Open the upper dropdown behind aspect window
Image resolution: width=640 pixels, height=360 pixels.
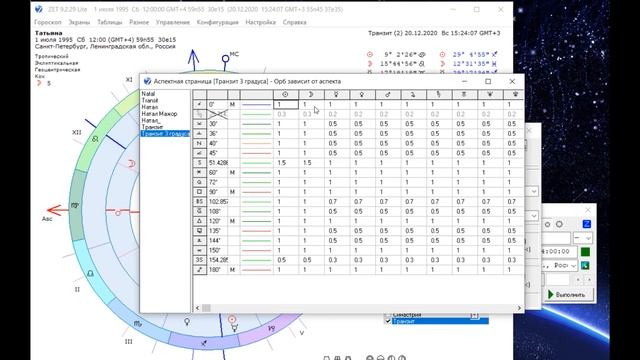pyautogui.click(x=534, y=191)
